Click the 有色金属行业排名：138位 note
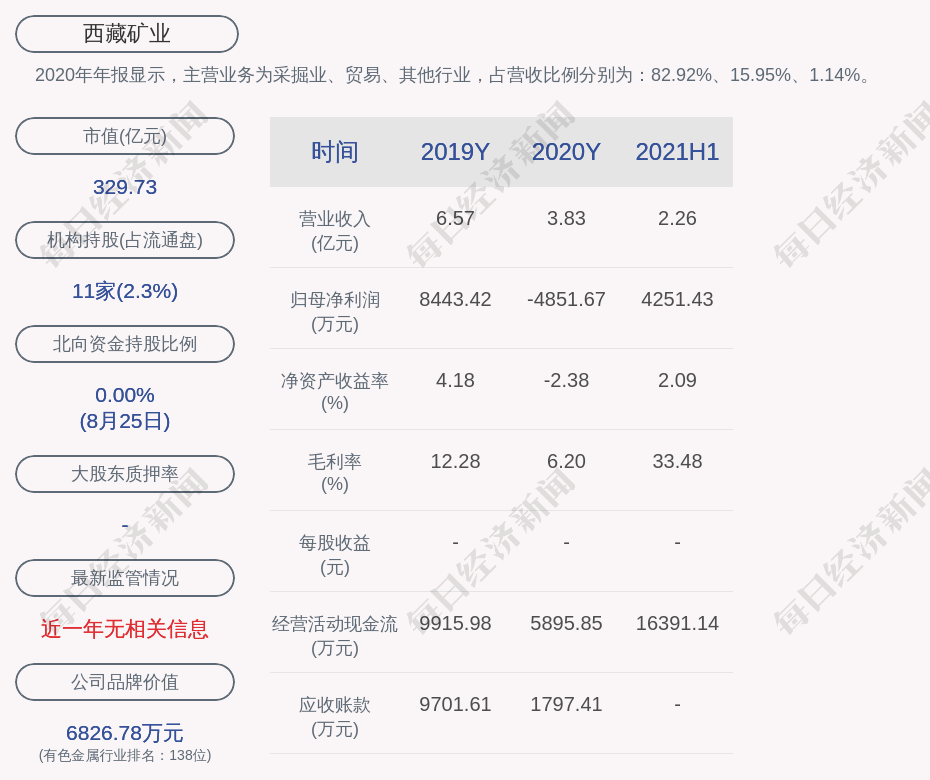930x780 pixels. [125, 755]
